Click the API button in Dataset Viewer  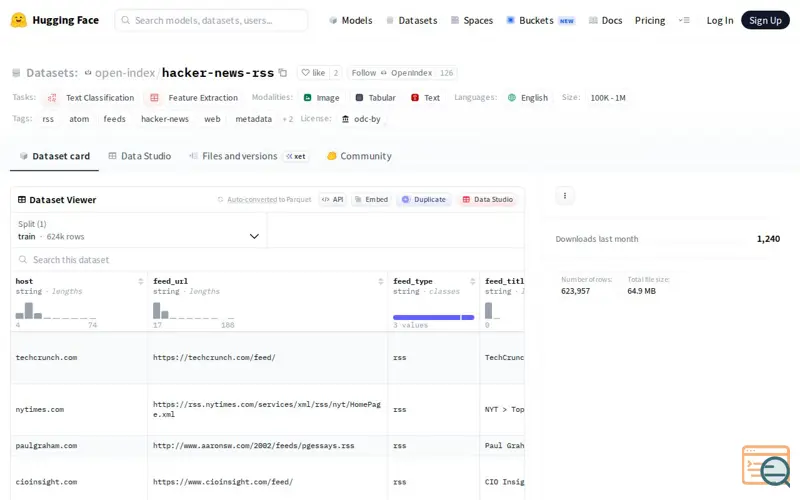click(x=332, y=200)
